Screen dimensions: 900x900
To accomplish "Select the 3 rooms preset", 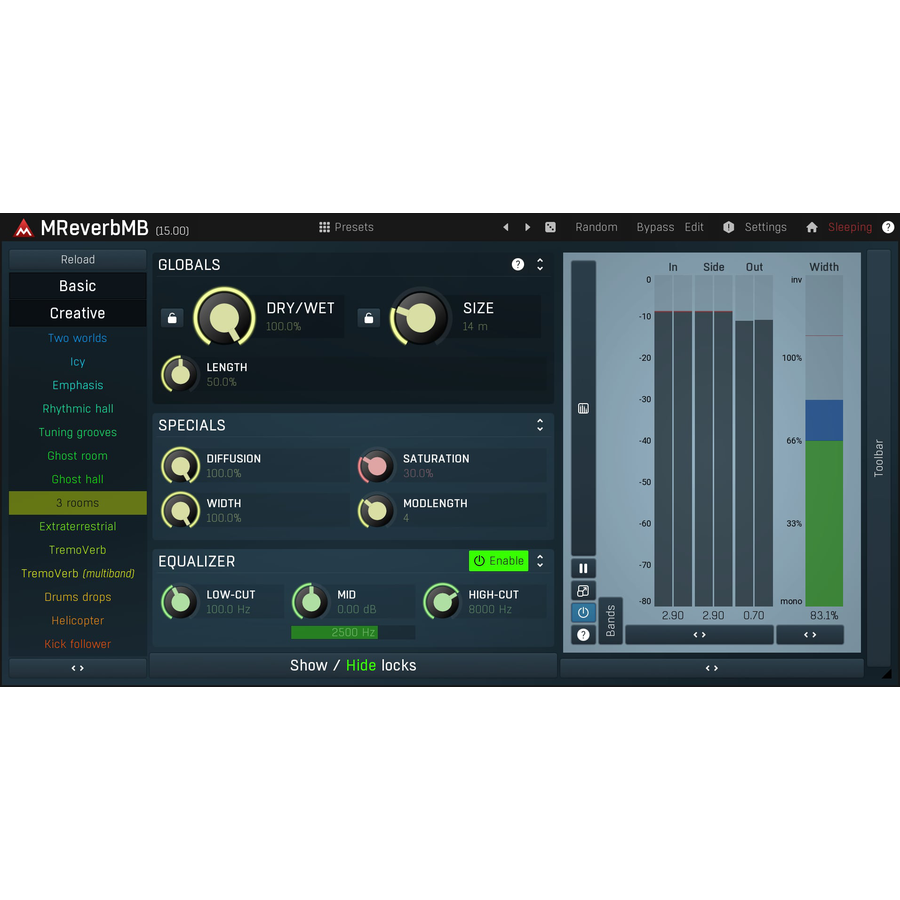I will (x=77, y=503).
